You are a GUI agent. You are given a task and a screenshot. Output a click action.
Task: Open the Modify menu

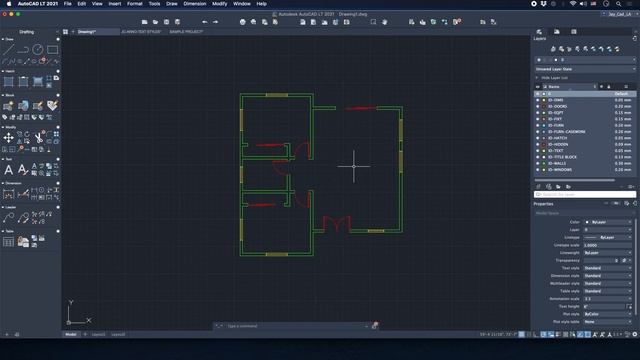(220, 4)
